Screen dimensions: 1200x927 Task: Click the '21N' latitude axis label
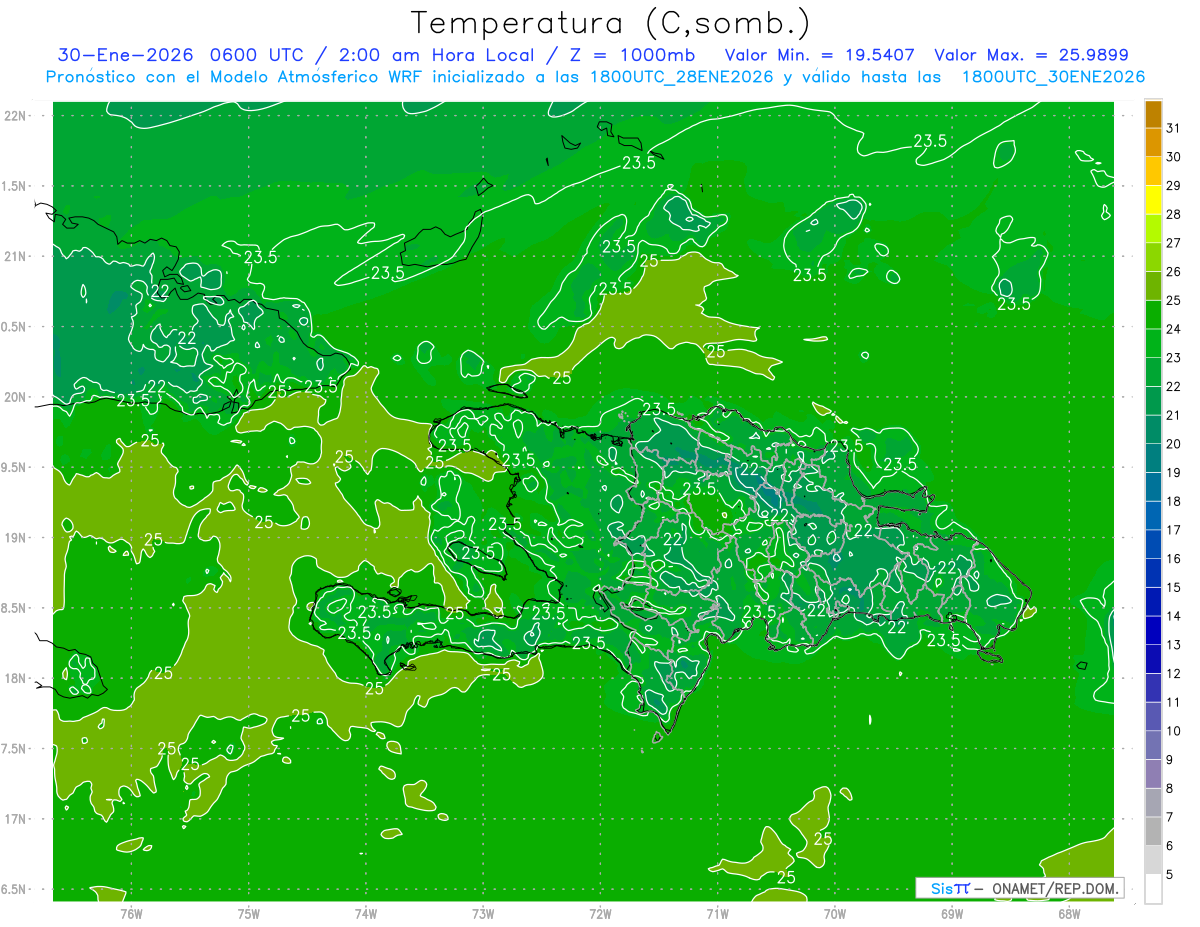pyautogui.click(x=15, y=256)
